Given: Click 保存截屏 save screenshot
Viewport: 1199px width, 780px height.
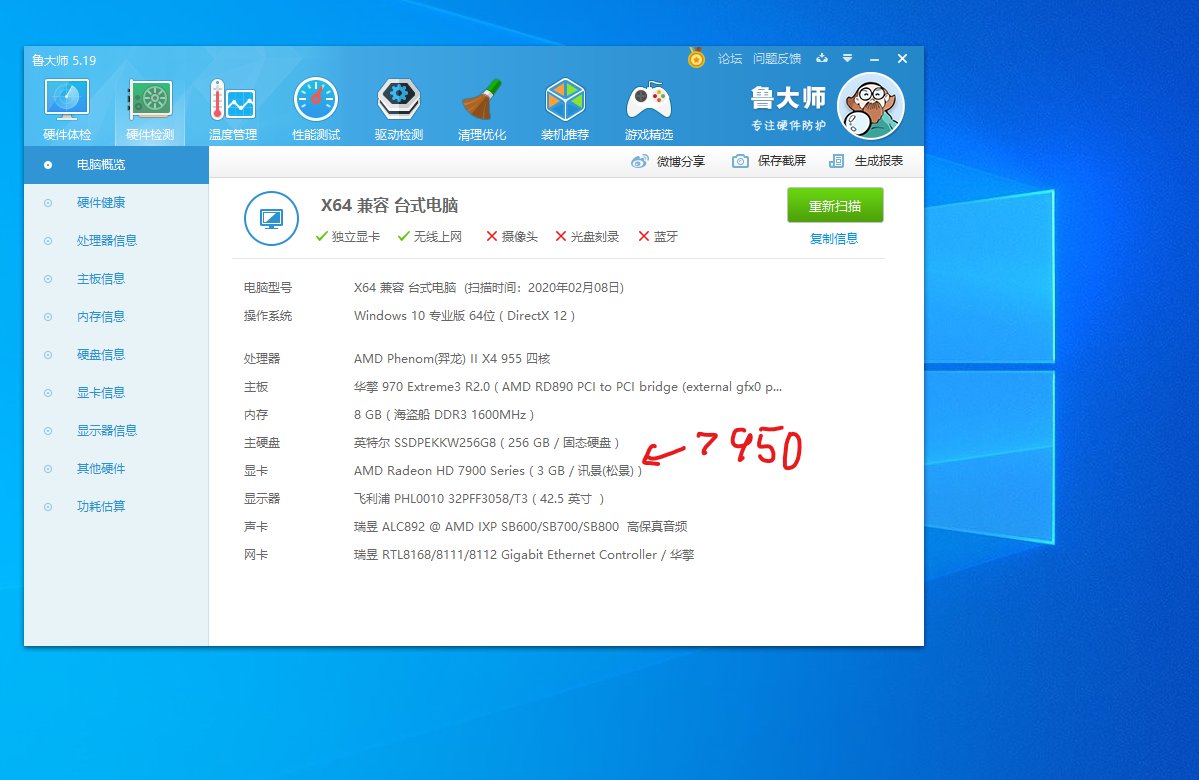Looking at the screenshot, I should 781,161.
